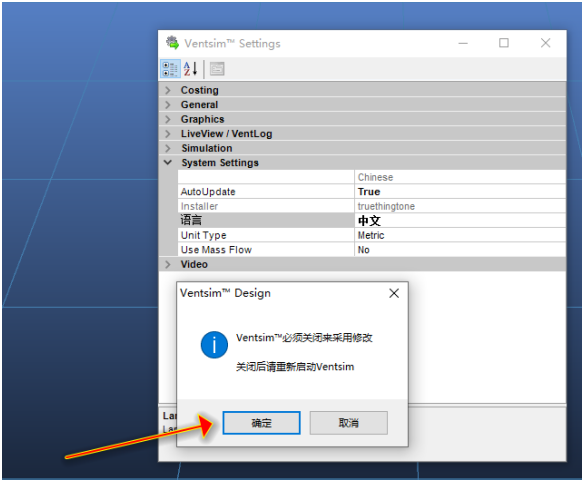
Task: Click the Ventsim Settings title bar app icon
Action: click(x=172, y=43)
